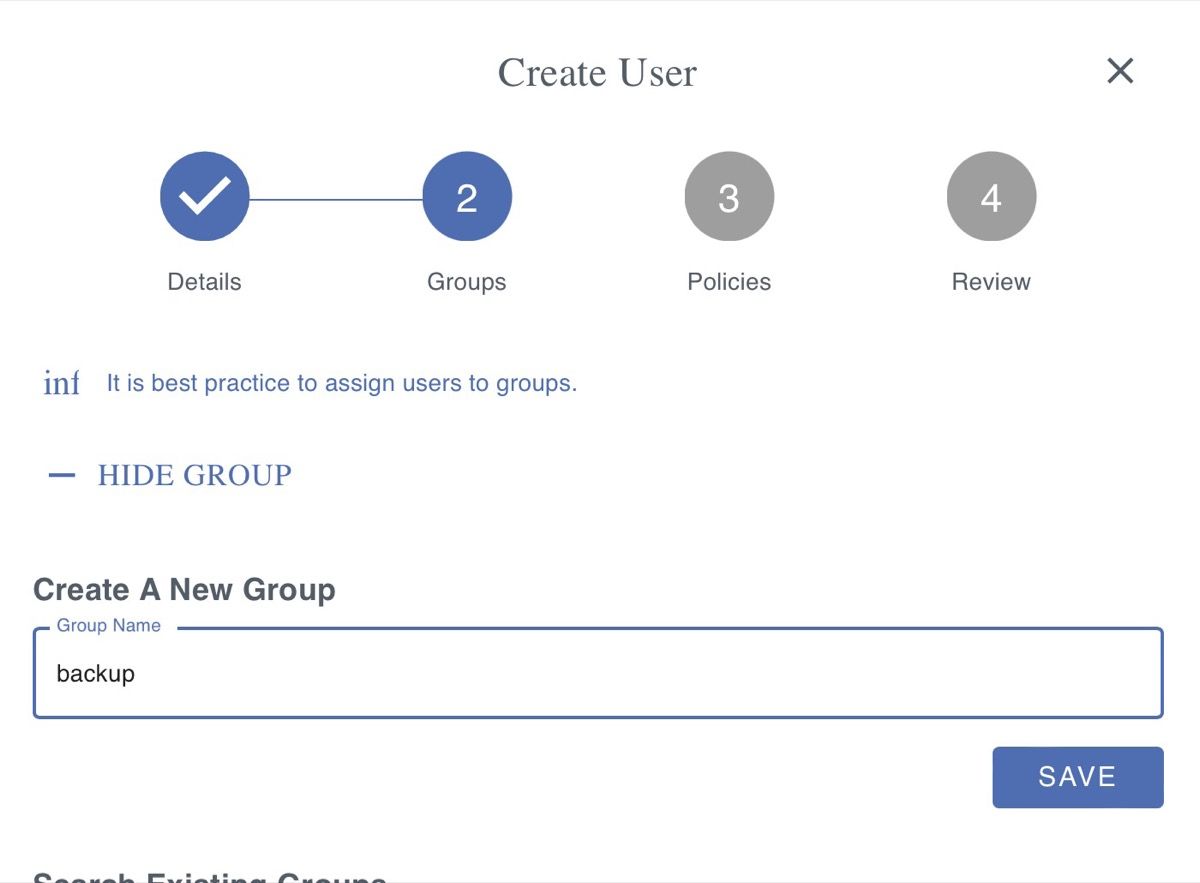Click the Create User dialog title
This screenshot has width=1200, height=883.
click(598, 73)
